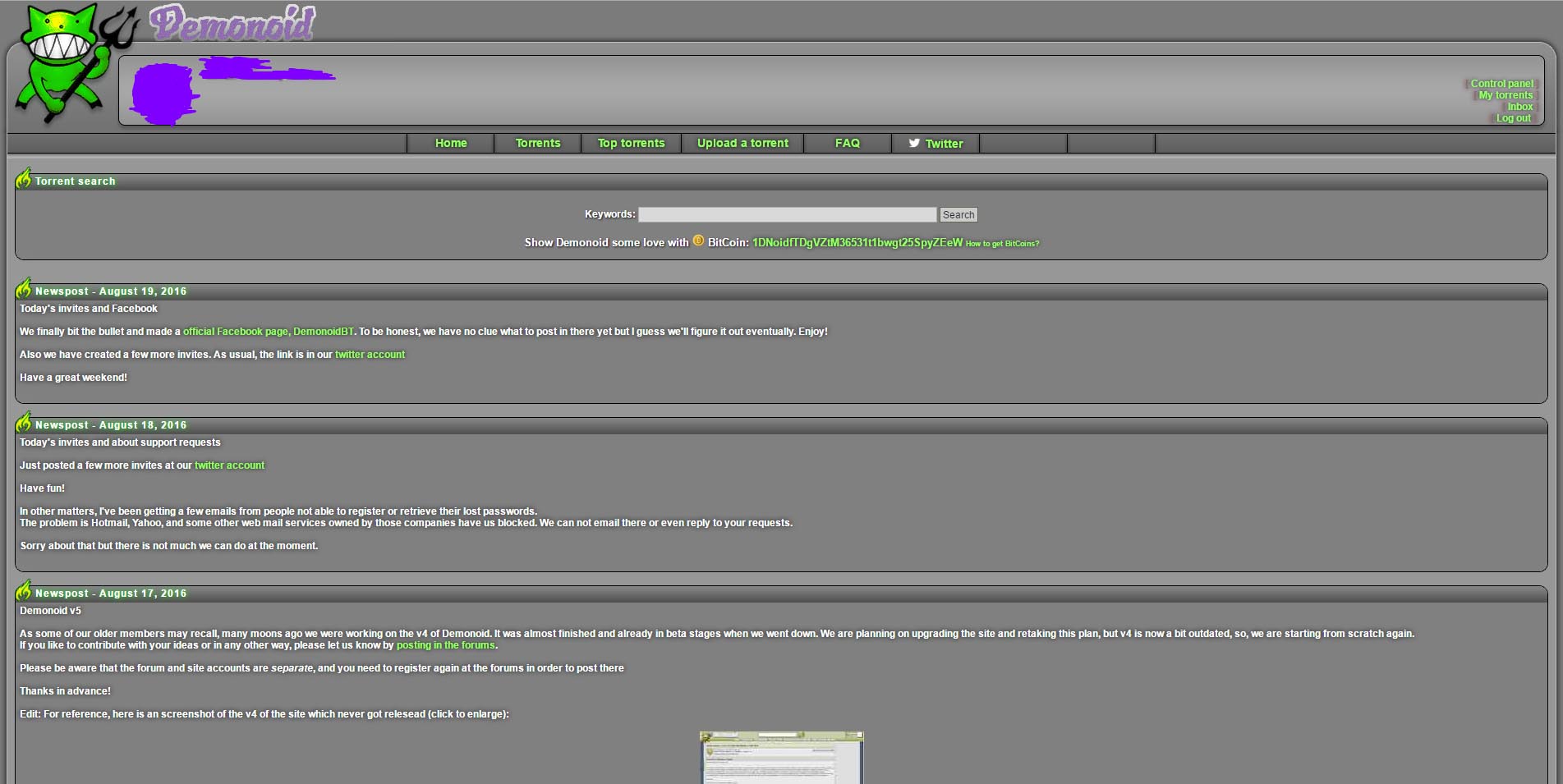Focus the Keywords search input field
Image resolution: width=1563 pixels, height=784 pixels.
[788, 214]
